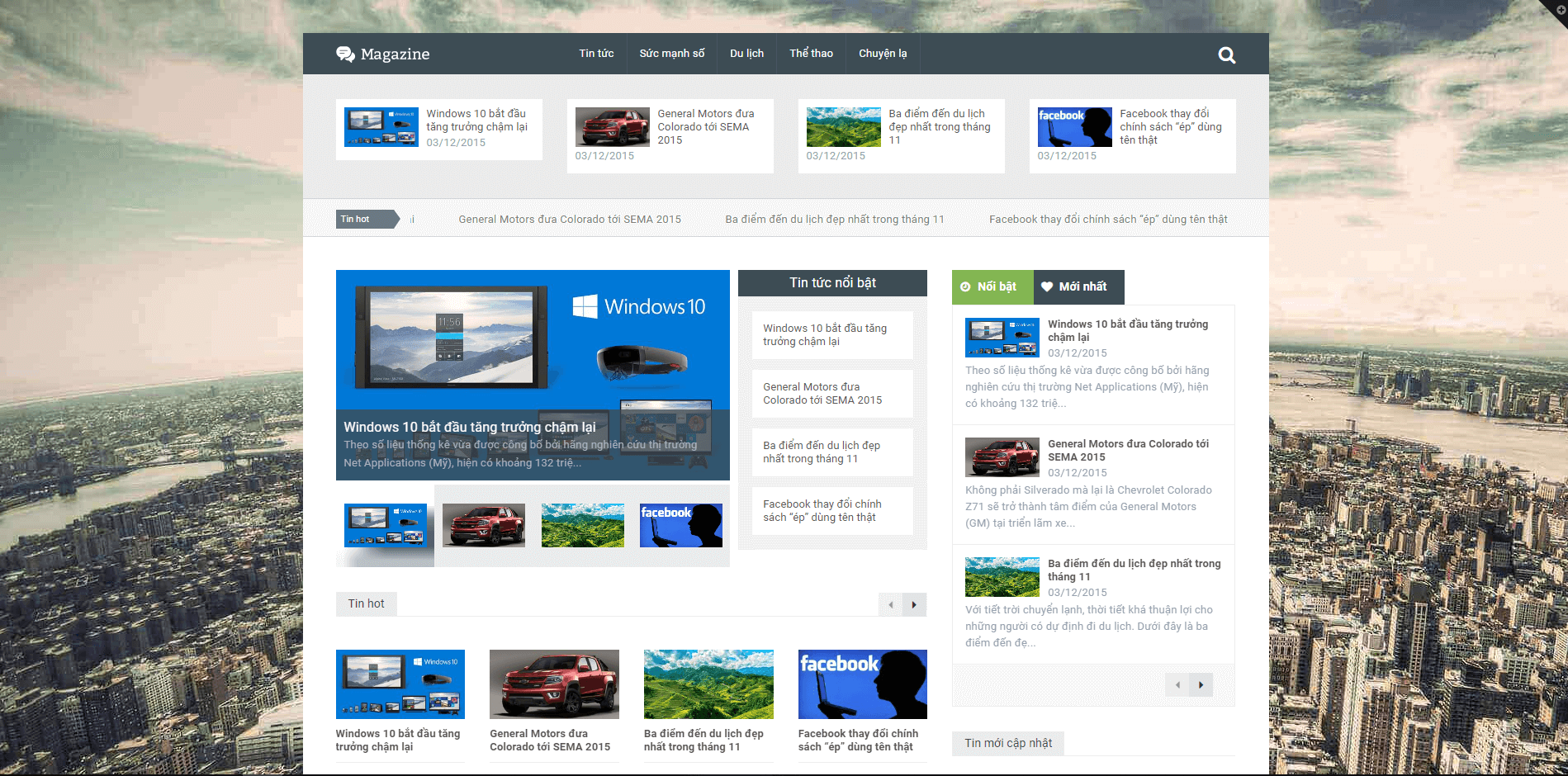Image resolution: width=1568 pixels, height=776 pixels.
Task: Click Windows 10 thumbnail in top strip
Action: (381, 127)
